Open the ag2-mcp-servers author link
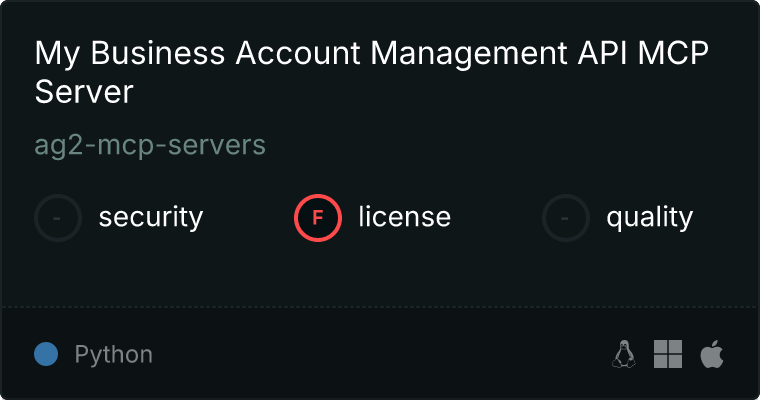Screen dimensions: 760x400 [x=150, y=145]
